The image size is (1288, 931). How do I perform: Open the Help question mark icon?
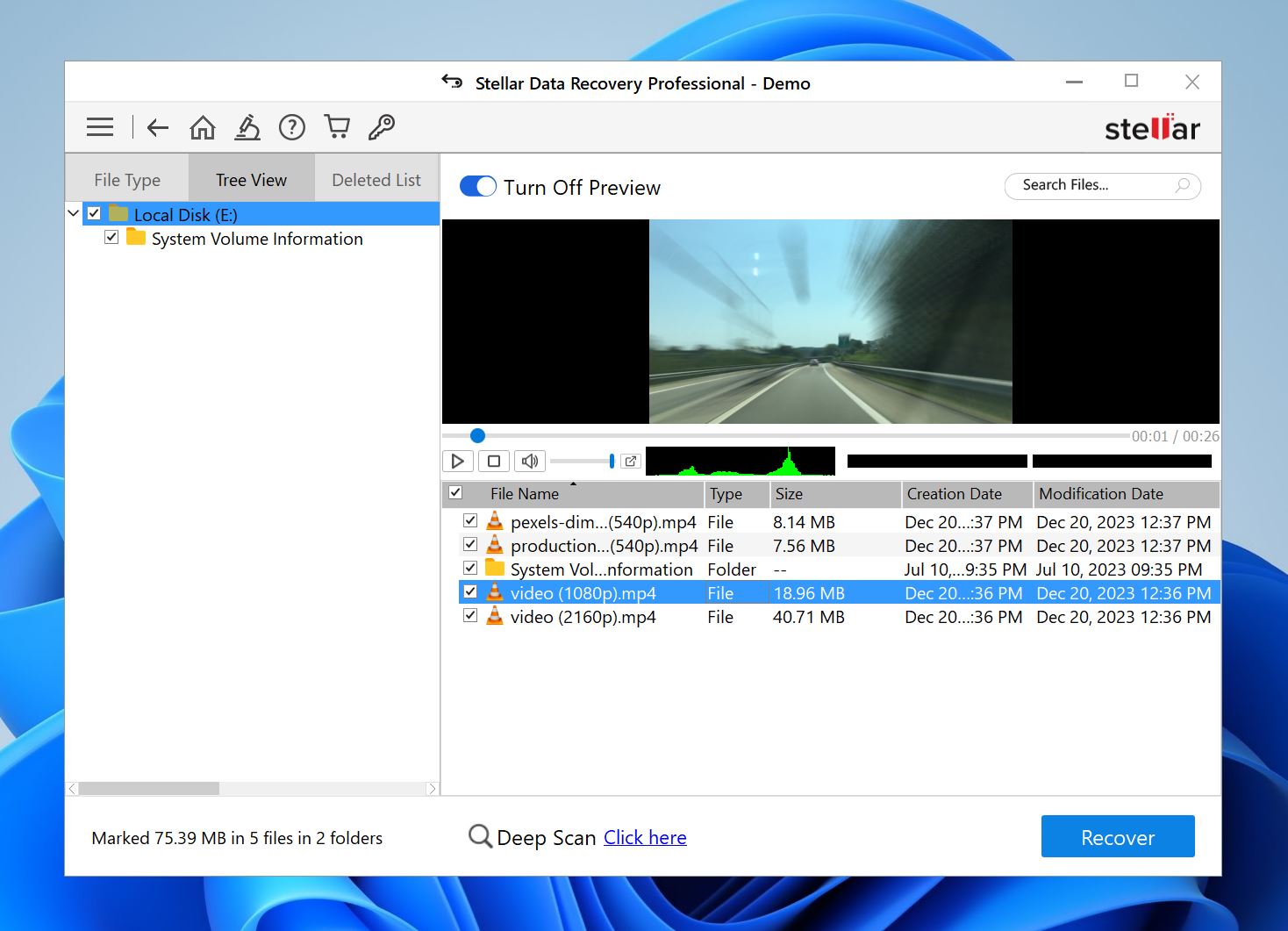pyautogui.click(x=292, y=127)
